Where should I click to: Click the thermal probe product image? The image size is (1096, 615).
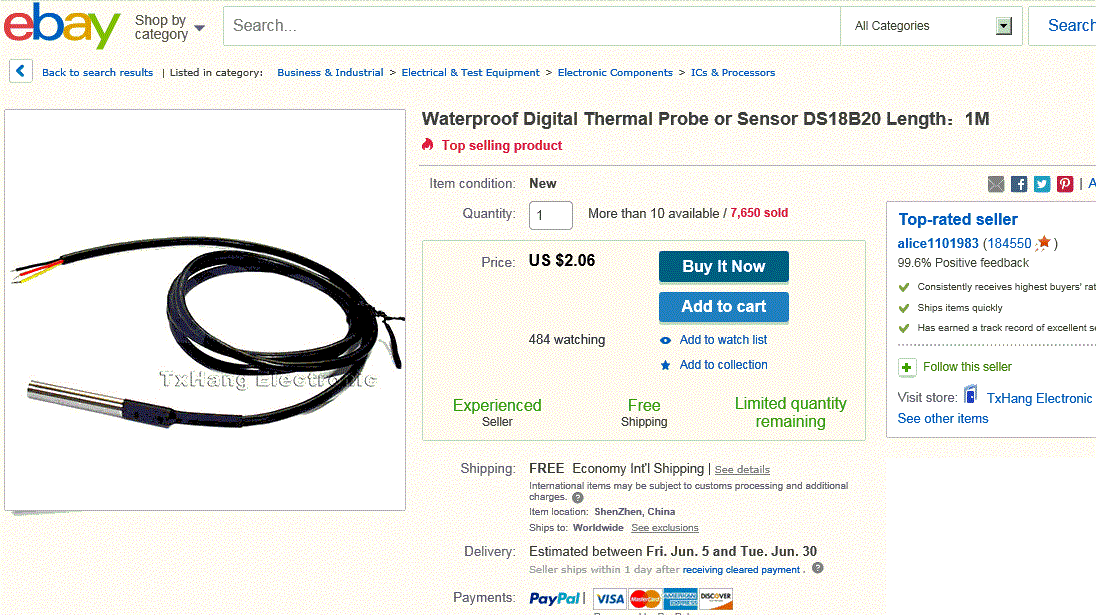point(205,310)
